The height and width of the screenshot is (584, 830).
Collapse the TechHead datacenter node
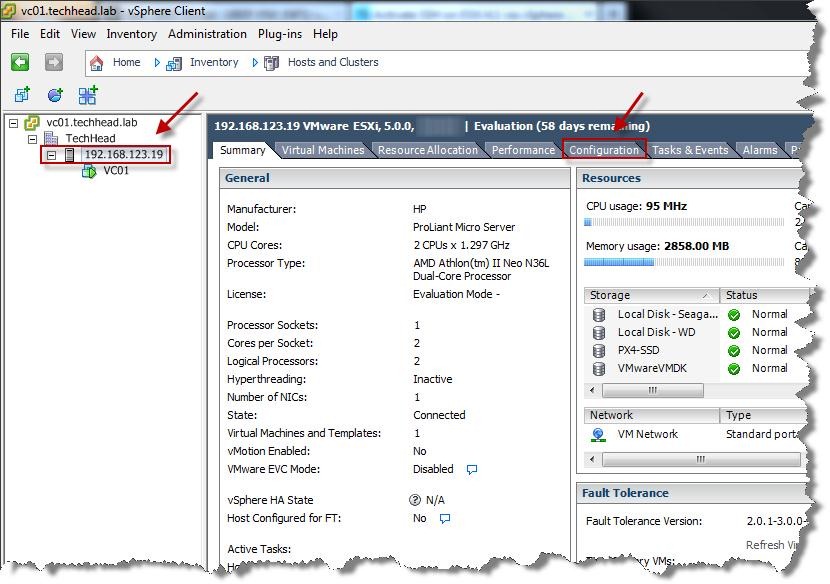pyautogui.click(x=32, y=139)
